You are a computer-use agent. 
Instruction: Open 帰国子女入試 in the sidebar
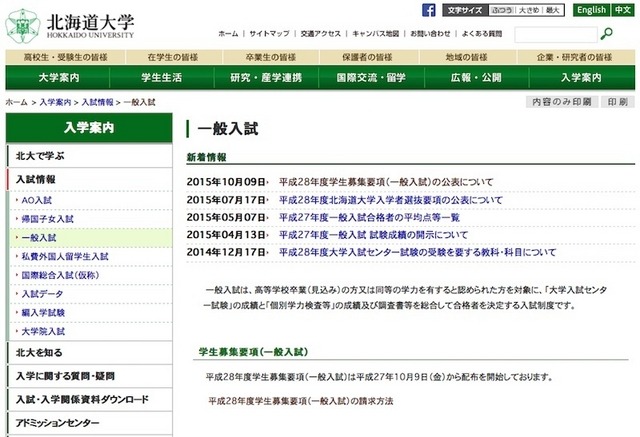coord(47,219)
